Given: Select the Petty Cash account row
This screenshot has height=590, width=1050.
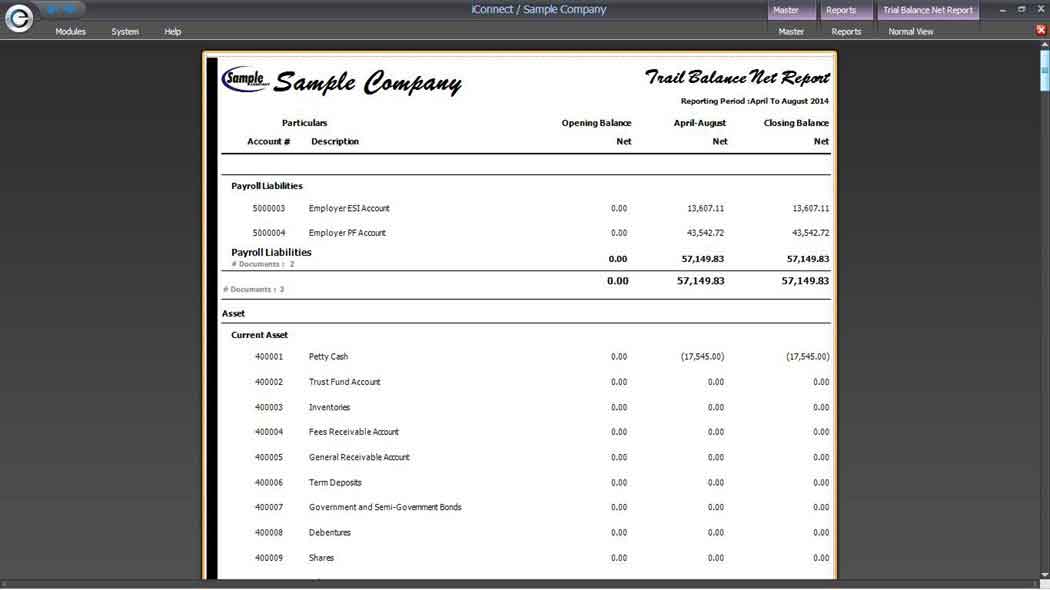Looking at the screenshot, I should tap(328, 357).
